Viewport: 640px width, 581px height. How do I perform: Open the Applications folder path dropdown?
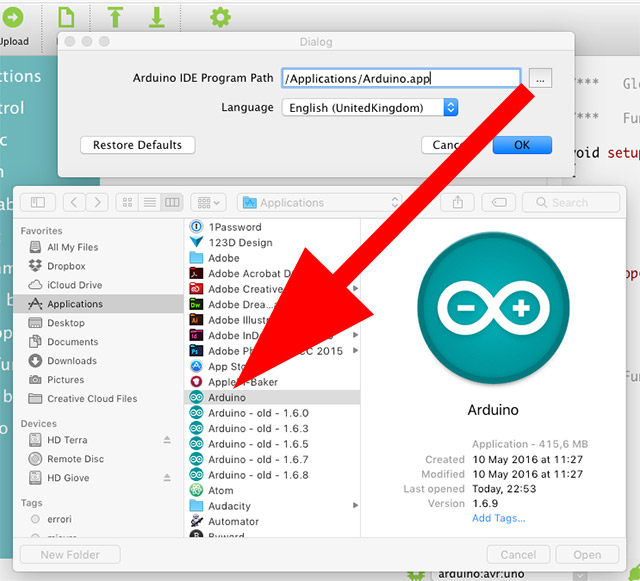(x=320, y=202)
